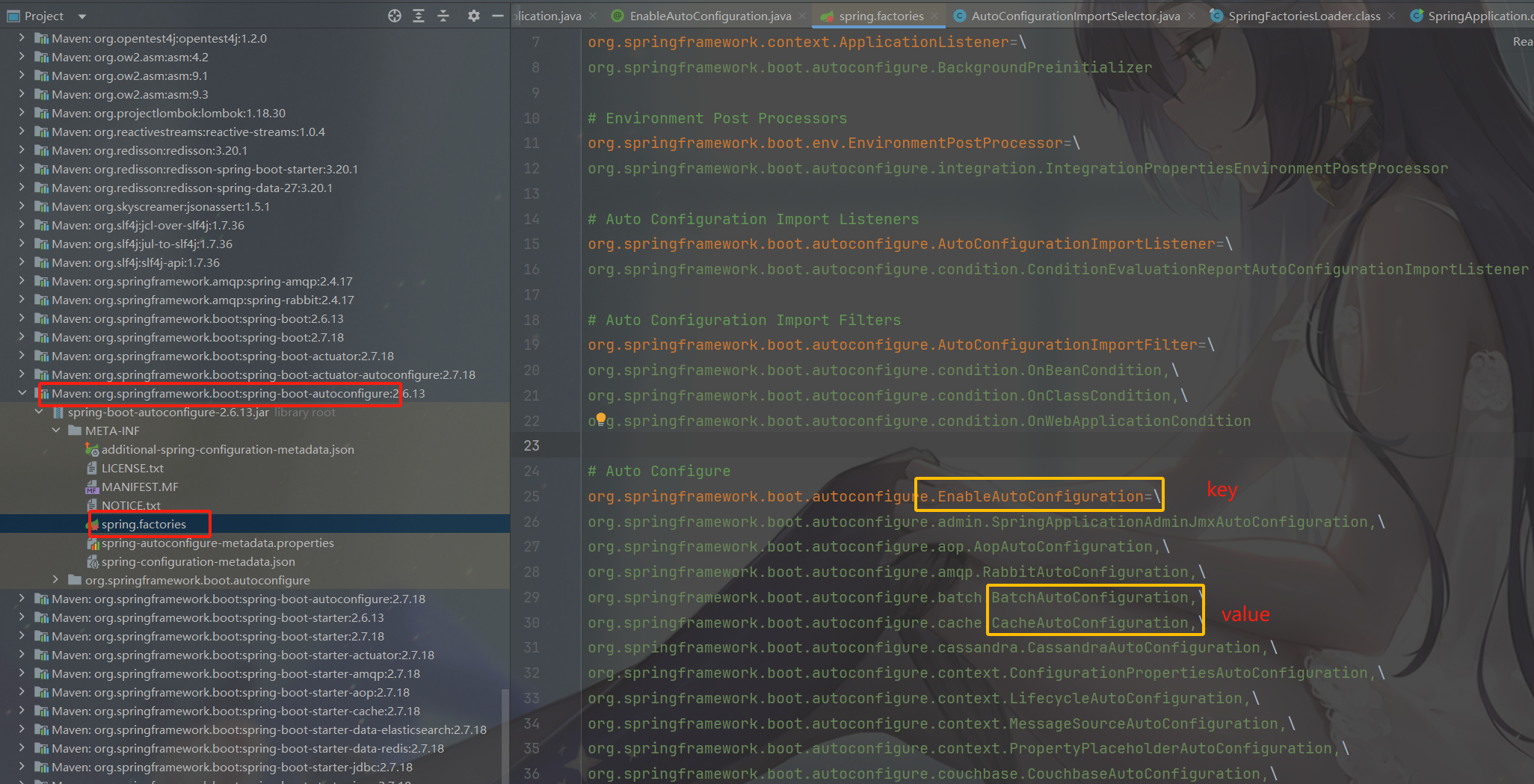Image resolution: width=1534 pixels, height=784 pixels.
Task: Click RabbitAutoConfiguration on line 28
Action: point(1085,572)
